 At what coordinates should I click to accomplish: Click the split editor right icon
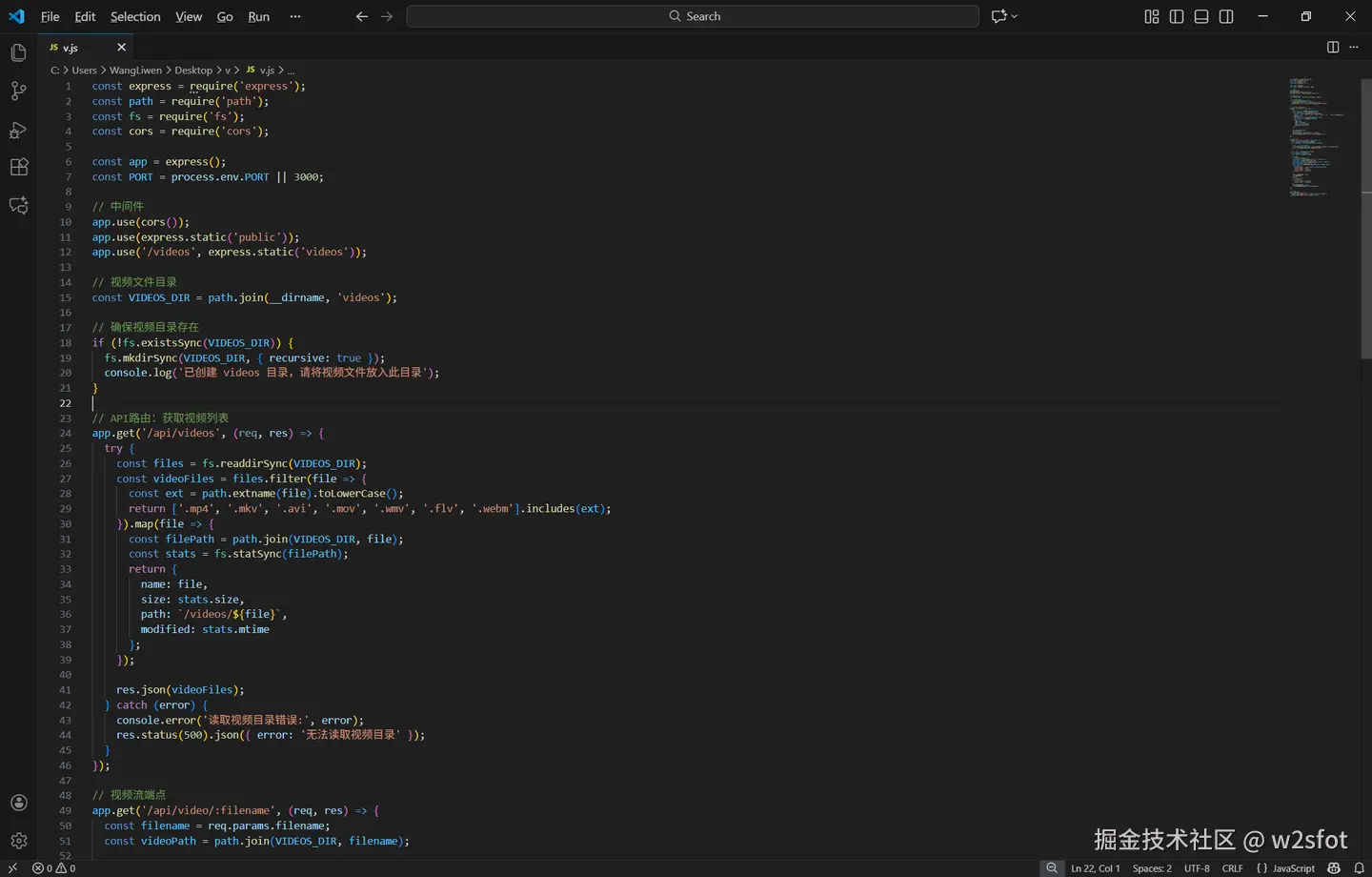1333,47
